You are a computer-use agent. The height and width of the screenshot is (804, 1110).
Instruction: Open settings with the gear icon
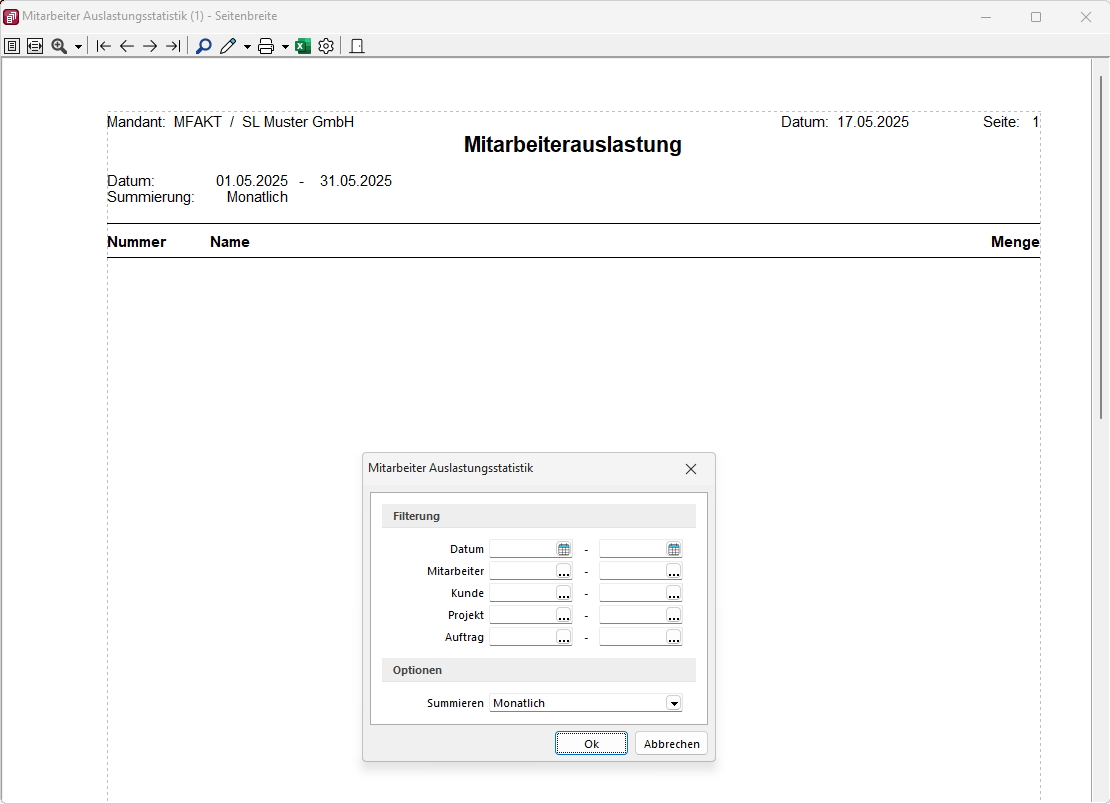point(326,46)
